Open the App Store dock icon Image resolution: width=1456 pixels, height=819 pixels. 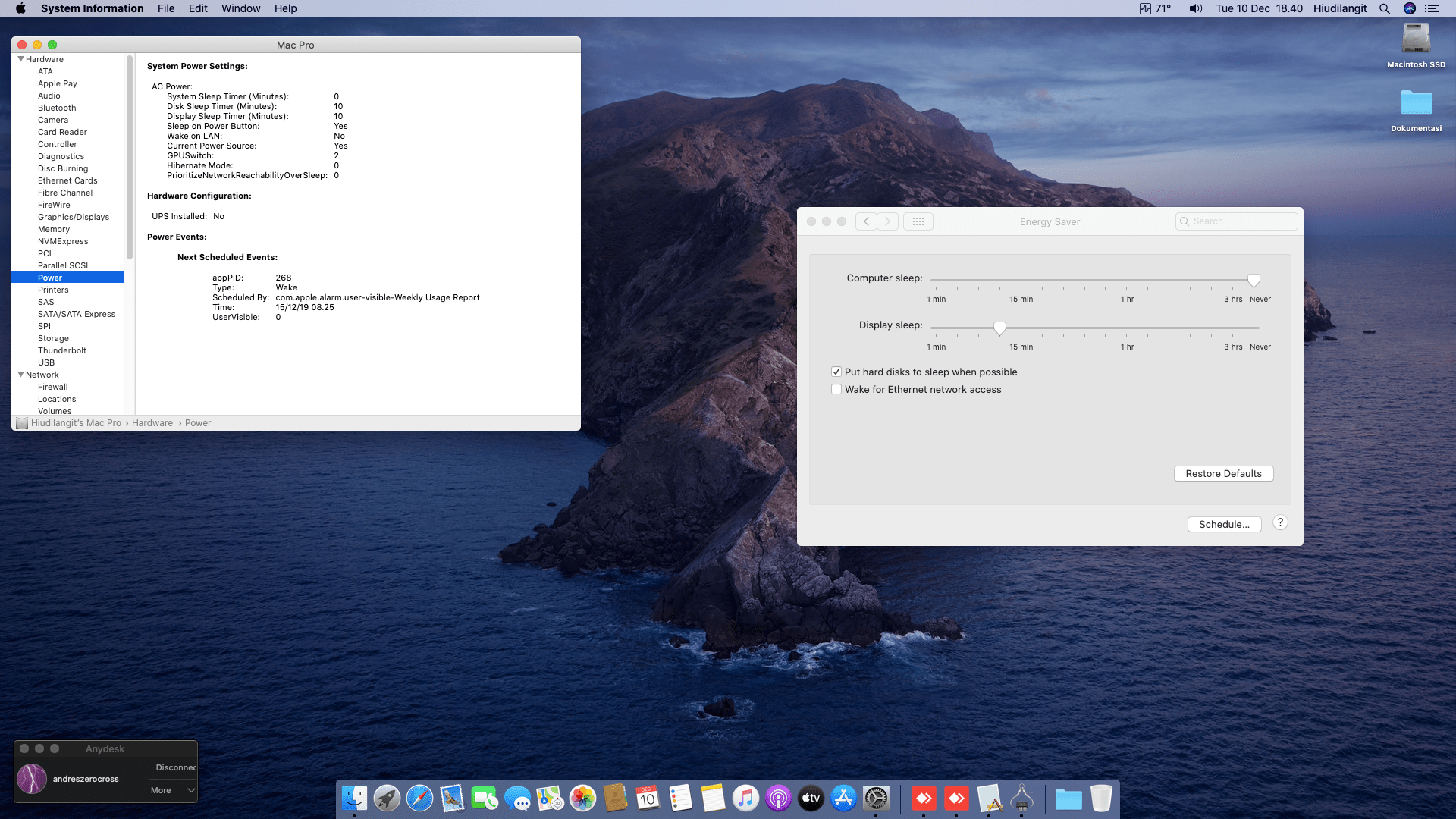pyautogui.click(x=843, y=798)
